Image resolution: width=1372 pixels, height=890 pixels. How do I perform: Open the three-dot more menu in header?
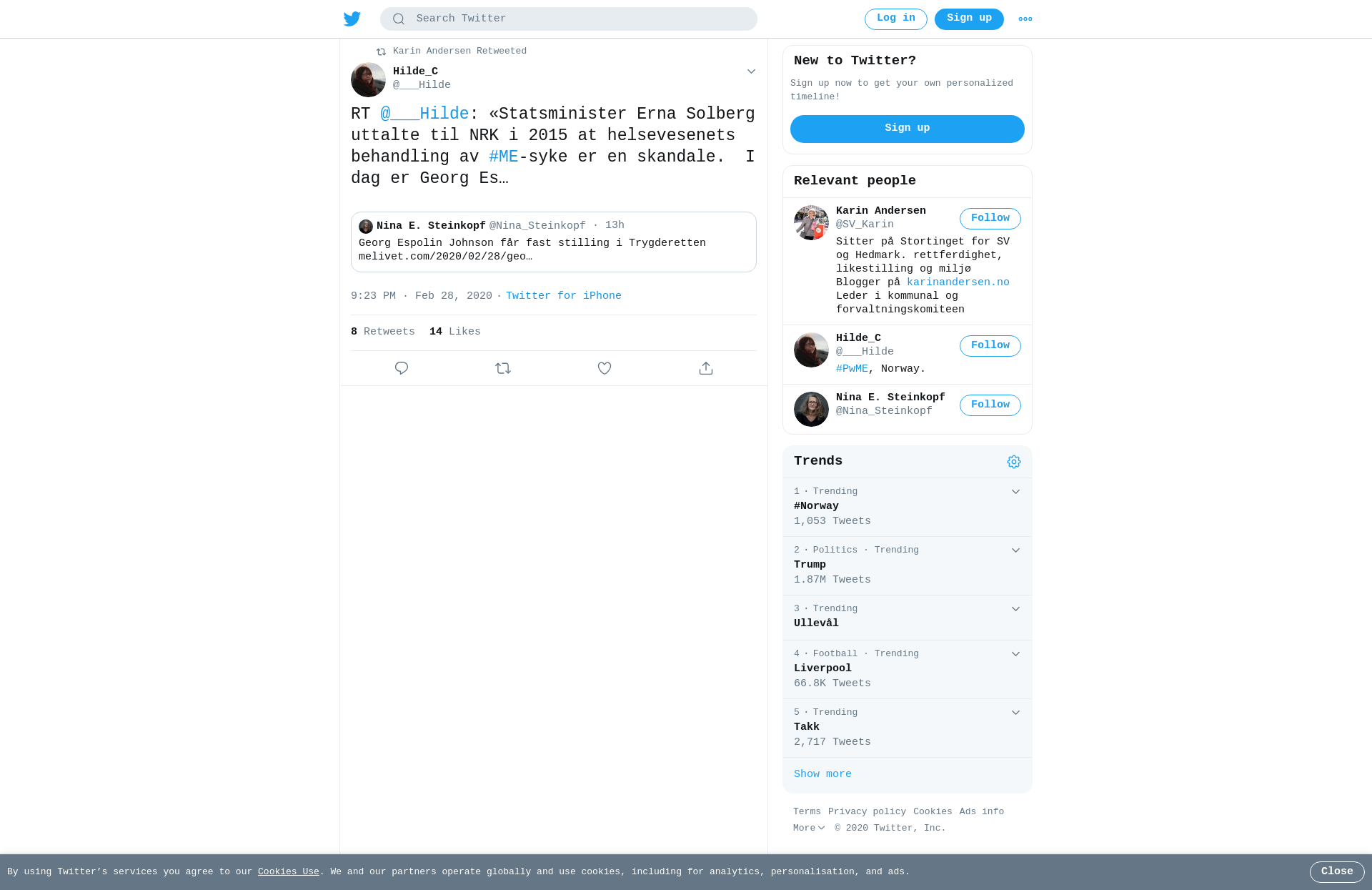coord(1025,19)
